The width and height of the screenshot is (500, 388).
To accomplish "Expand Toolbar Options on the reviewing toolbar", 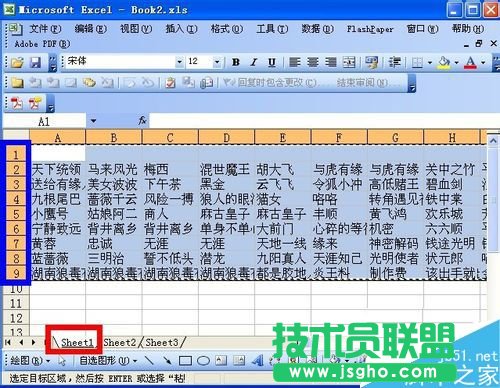I will [x=412, y=83].
